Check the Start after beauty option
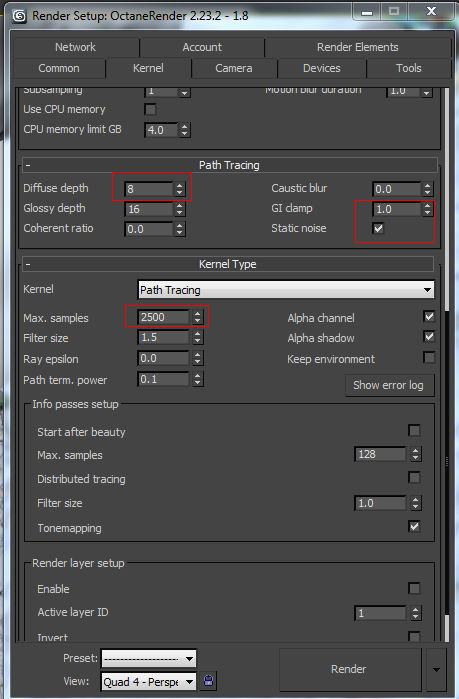Image resolution: width=459 pixels, height=699 pixels. click(x=414, y=431)
